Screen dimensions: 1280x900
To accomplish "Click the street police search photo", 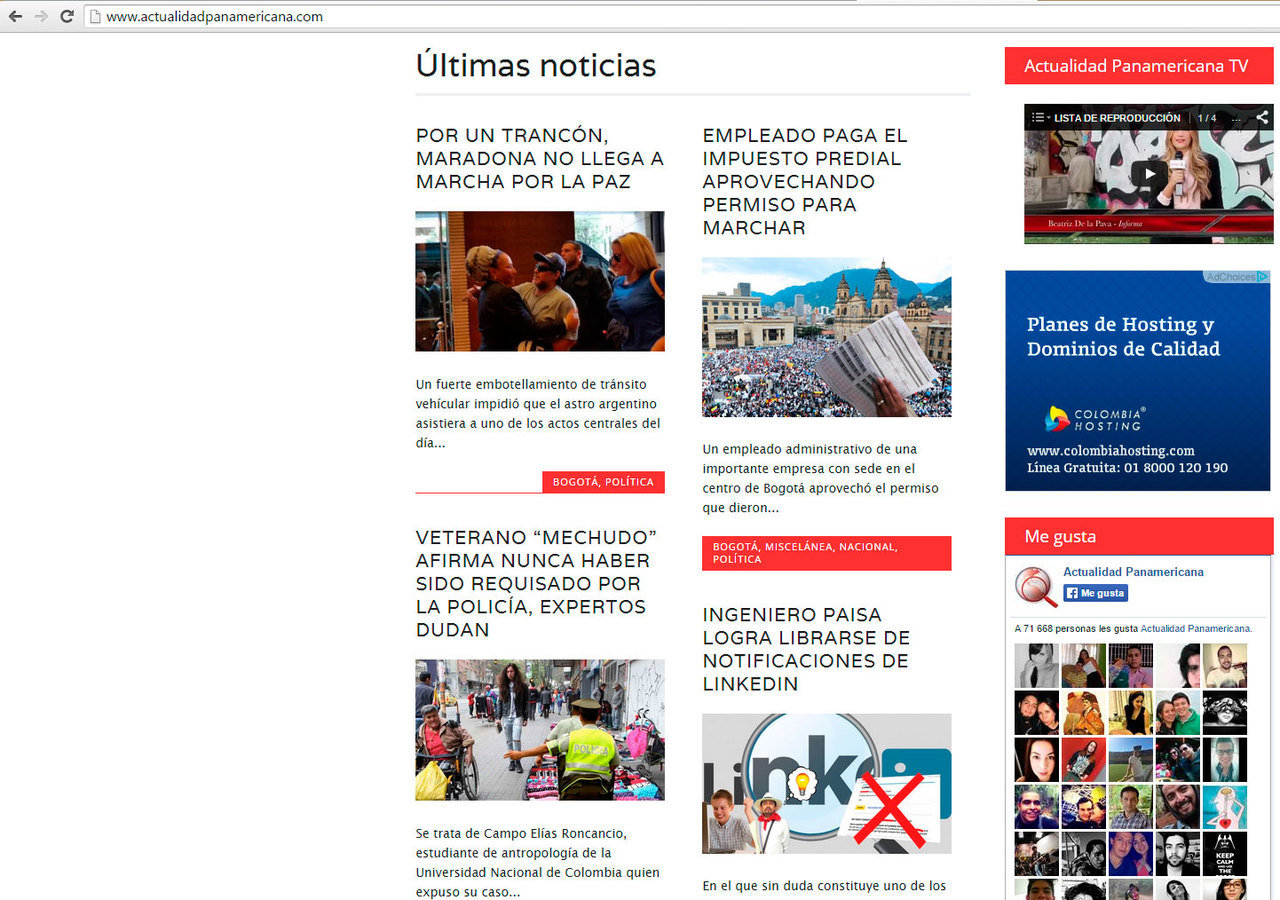I will (540, 730).
